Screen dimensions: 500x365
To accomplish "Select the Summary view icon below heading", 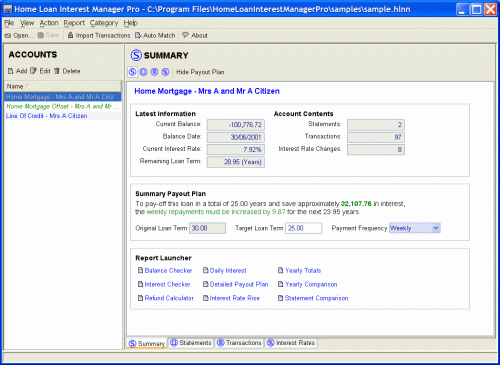I will pos(132,72).
